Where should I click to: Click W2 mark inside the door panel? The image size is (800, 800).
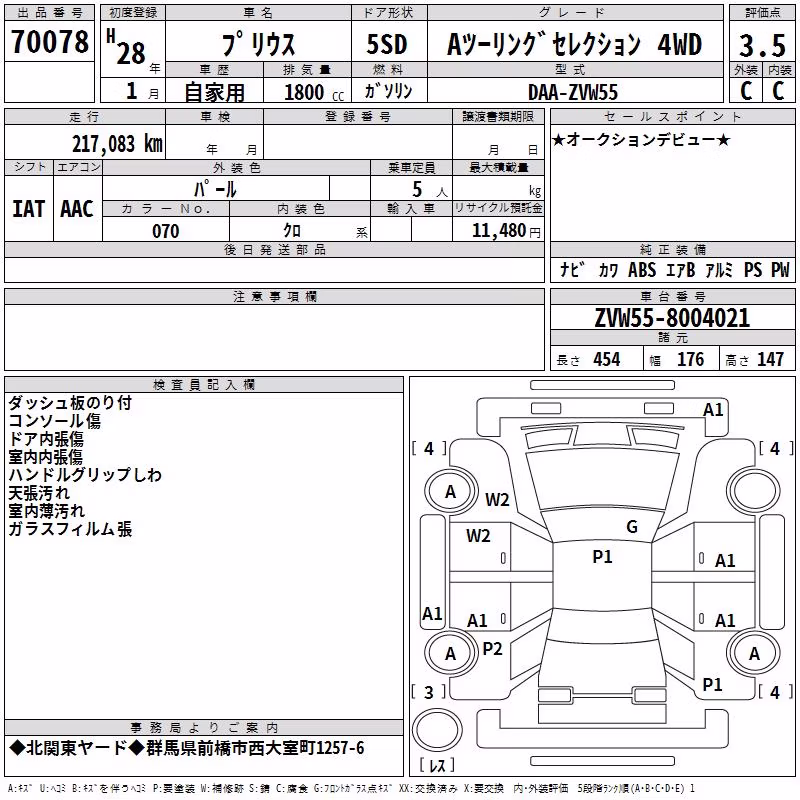pos(478,536)
